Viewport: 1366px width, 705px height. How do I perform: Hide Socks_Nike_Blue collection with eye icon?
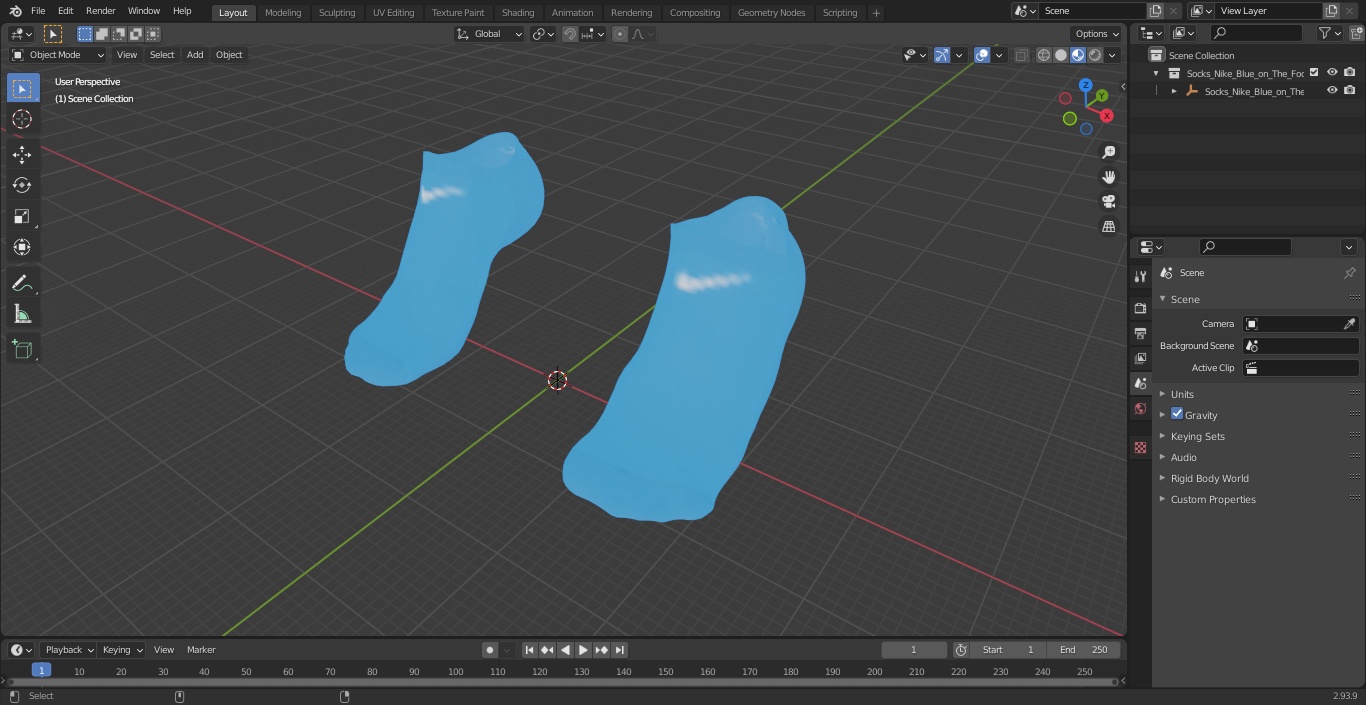1332,72
